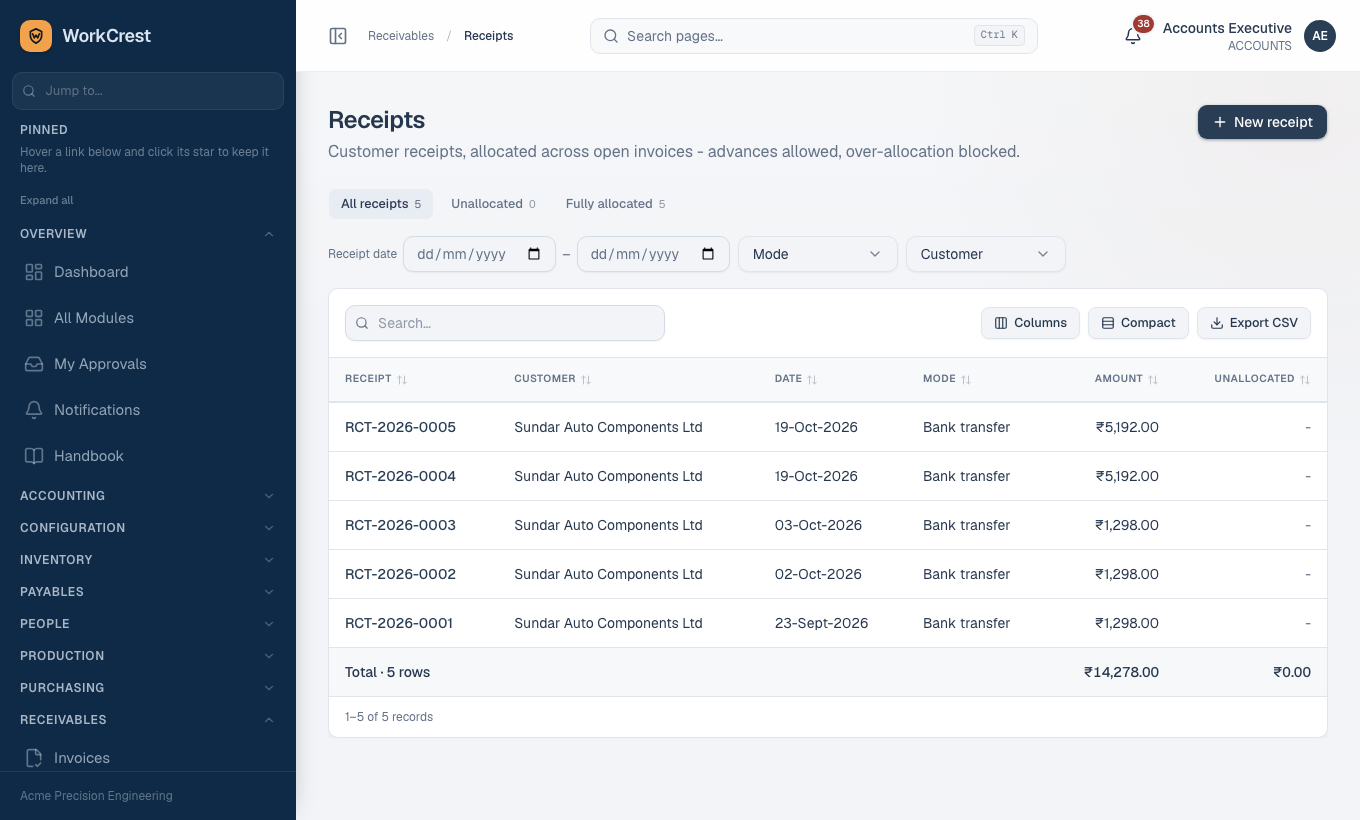Expand the Accounting sidebar section
Screen dimensions: 1360x820
(148, 496)
